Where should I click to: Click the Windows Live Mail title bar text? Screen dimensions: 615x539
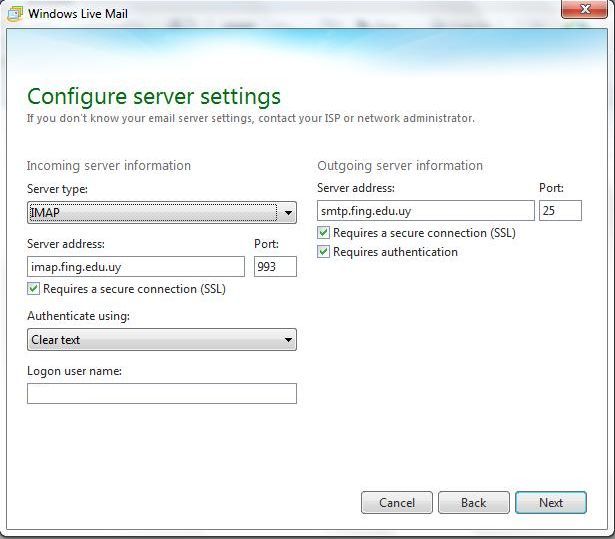point(77,15)
